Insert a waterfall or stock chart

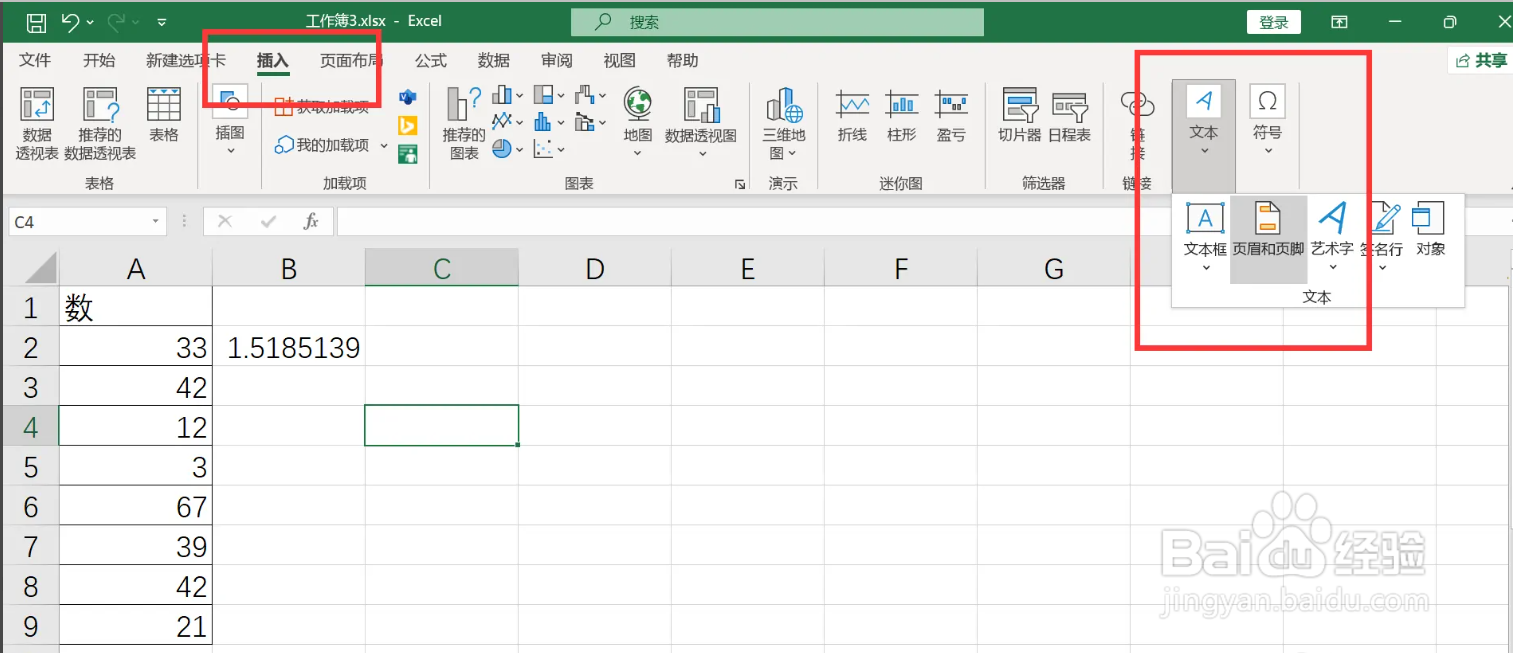click(x=591, y=95)
